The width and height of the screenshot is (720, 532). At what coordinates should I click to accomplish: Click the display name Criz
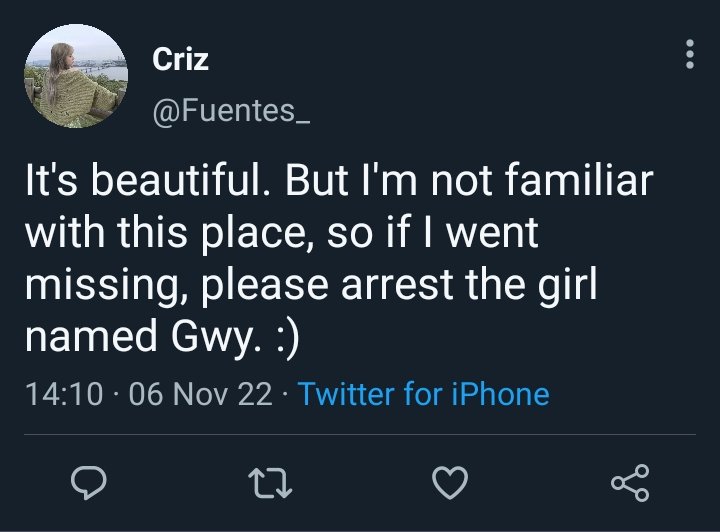coord(181,59)
